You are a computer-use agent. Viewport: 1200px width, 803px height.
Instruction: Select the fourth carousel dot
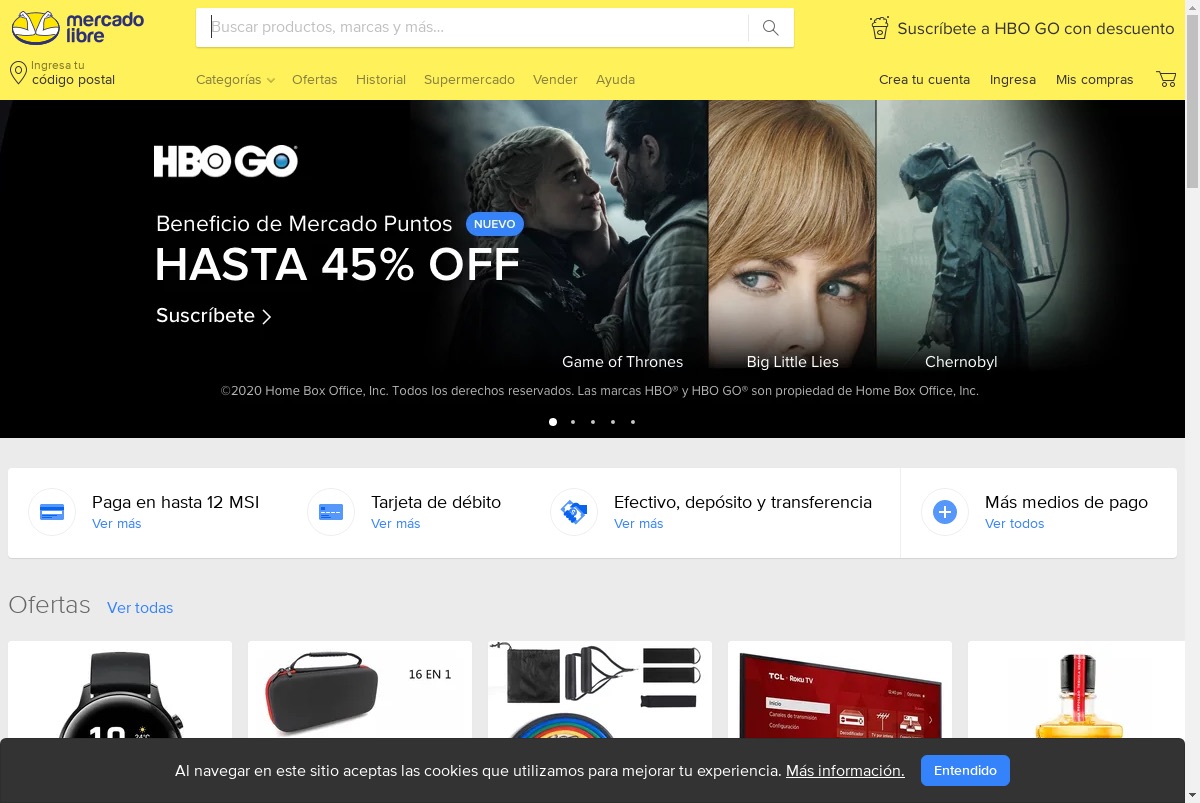[613, 422]
